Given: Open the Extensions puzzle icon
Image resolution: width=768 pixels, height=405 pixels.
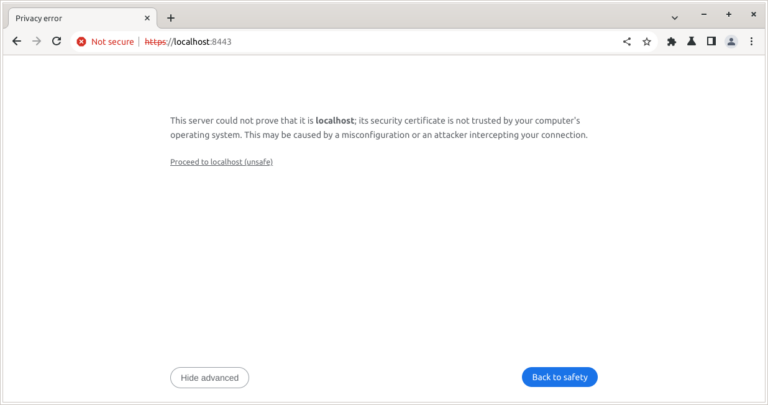Looking at the screenshot, I should [x=671, y=41].
